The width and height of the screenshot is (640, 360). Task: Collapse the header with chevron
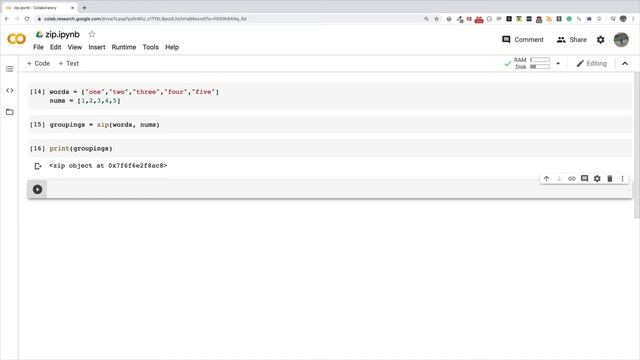[625, 64]
